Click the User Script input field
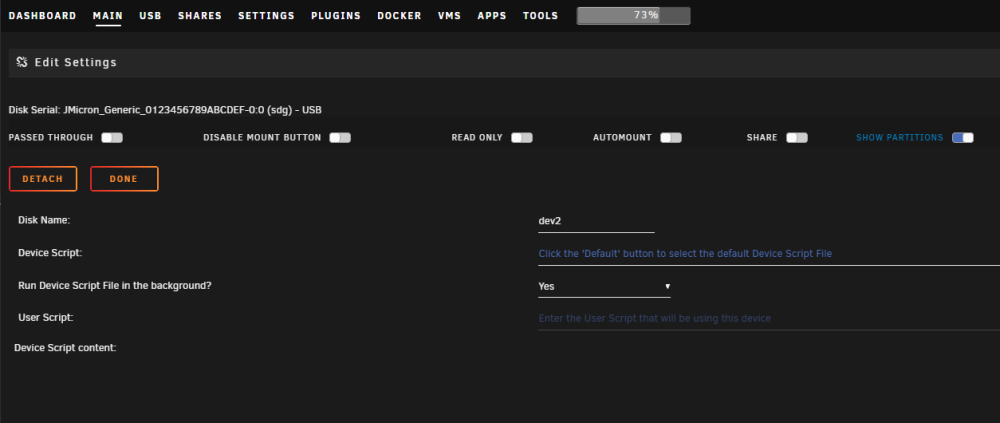1000x423 pixels. point(769,318)
